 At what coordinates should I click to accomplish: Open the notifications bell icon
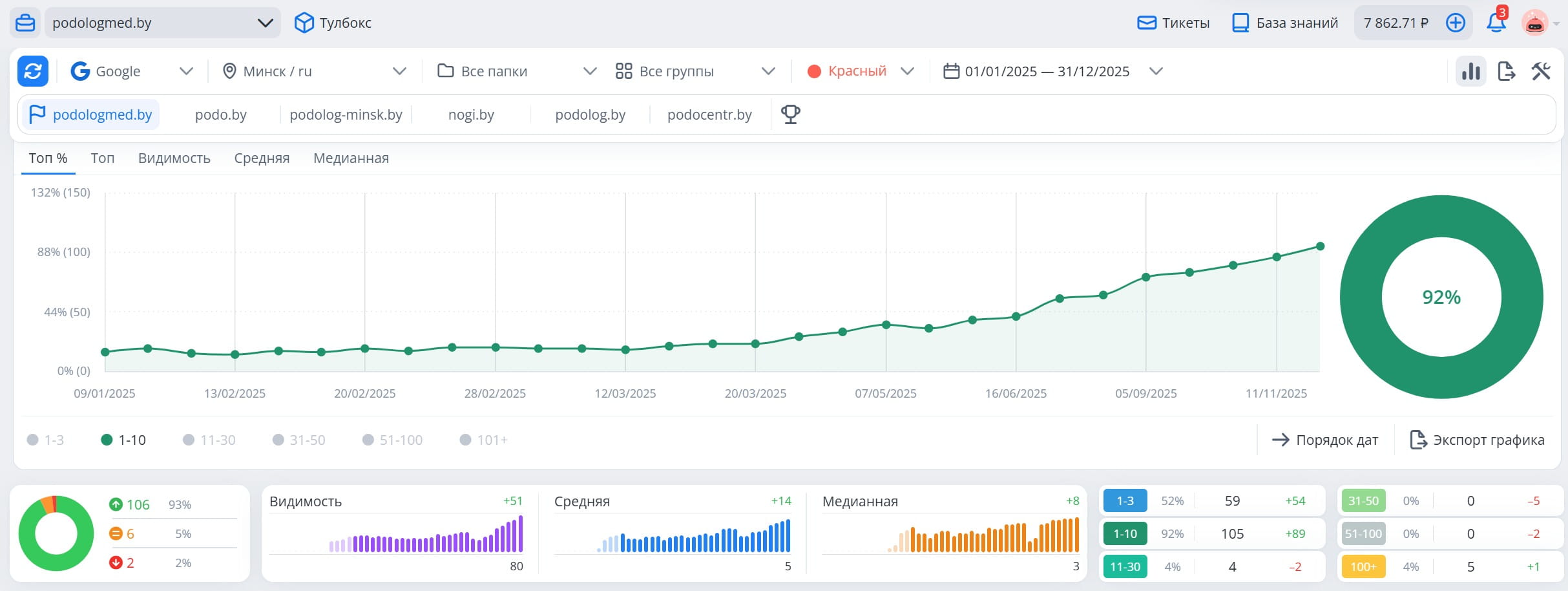pos(1496,23)
